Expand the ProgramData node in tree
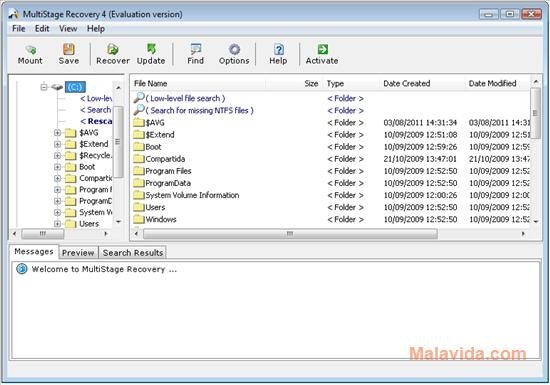The image size is (550, 385). 58,201
